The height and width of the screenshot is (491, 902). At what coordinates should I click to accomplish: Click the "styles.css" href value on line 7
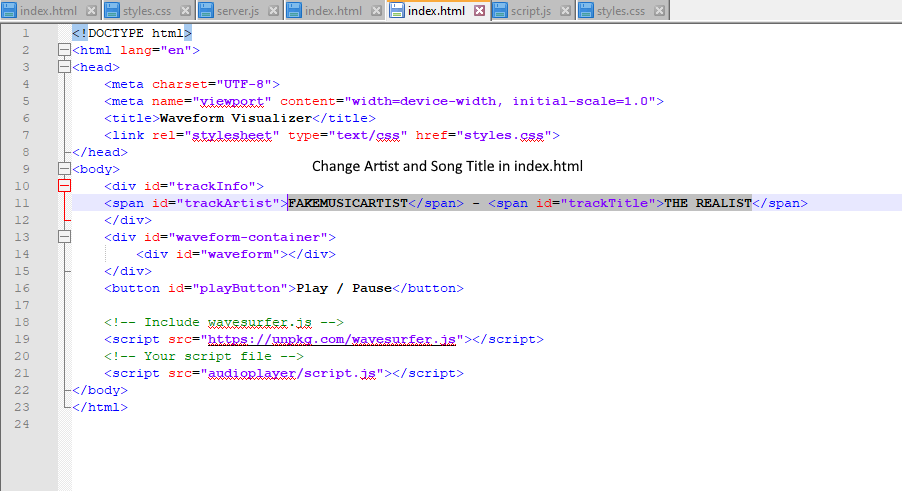click(504, 135)
